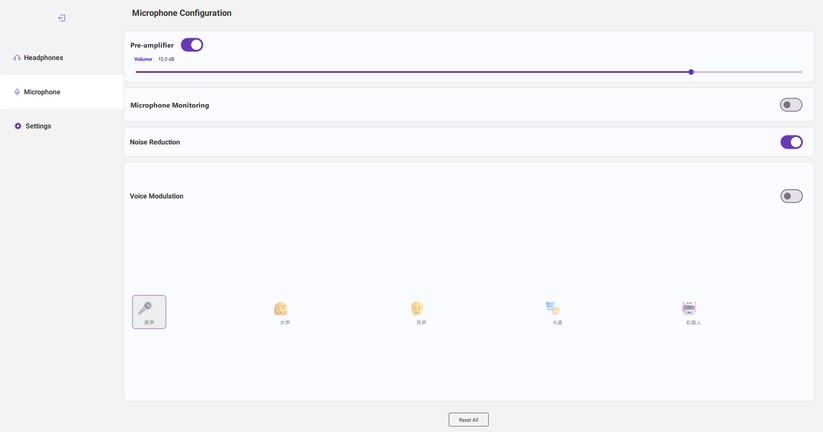Click the Volume label under Pre-amplifier

pos(143,59)
